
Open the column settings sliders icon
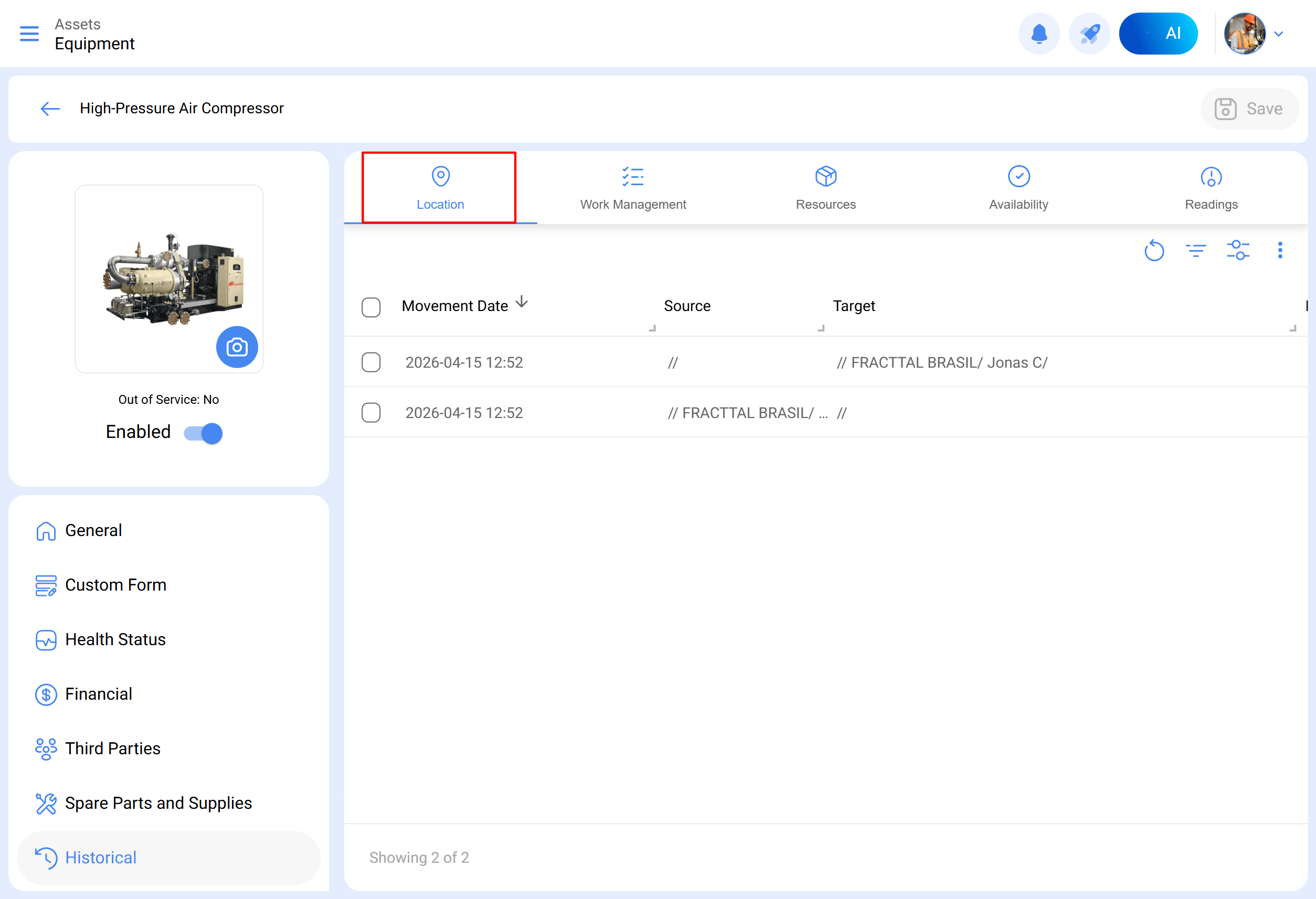point(1238,250)
